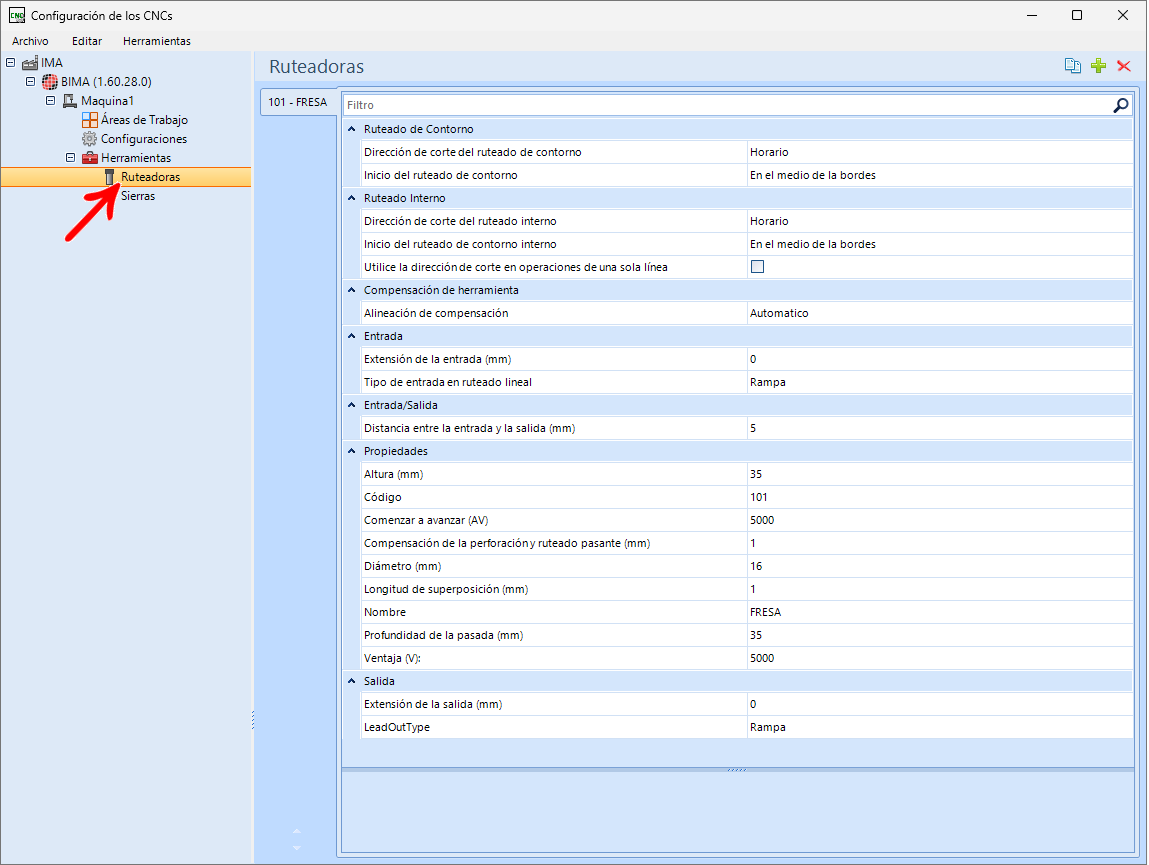Collapse the IMA root tree node

[x=10, y=62]
